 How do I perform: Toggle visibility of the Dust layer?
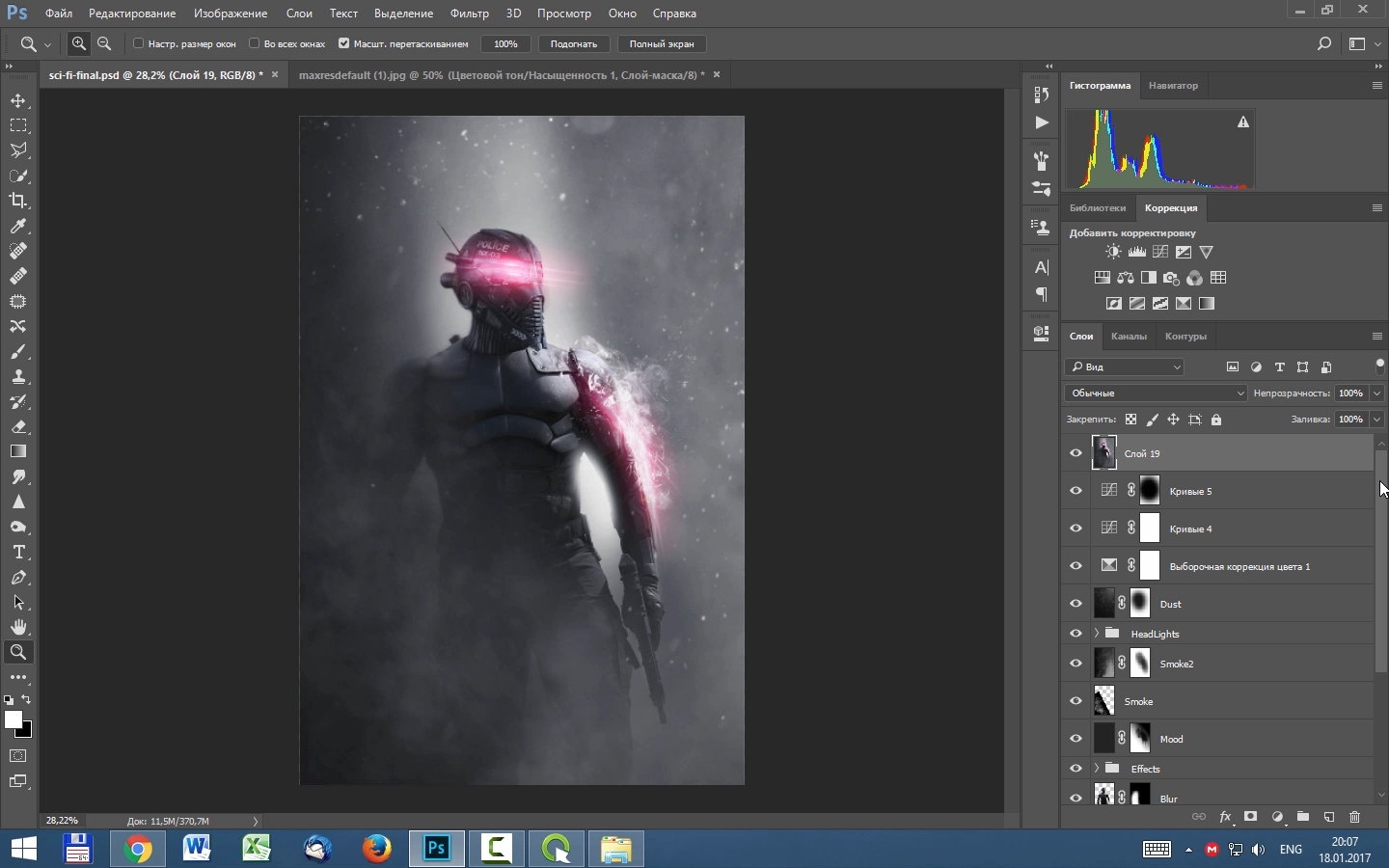[x=1076, y=604]
